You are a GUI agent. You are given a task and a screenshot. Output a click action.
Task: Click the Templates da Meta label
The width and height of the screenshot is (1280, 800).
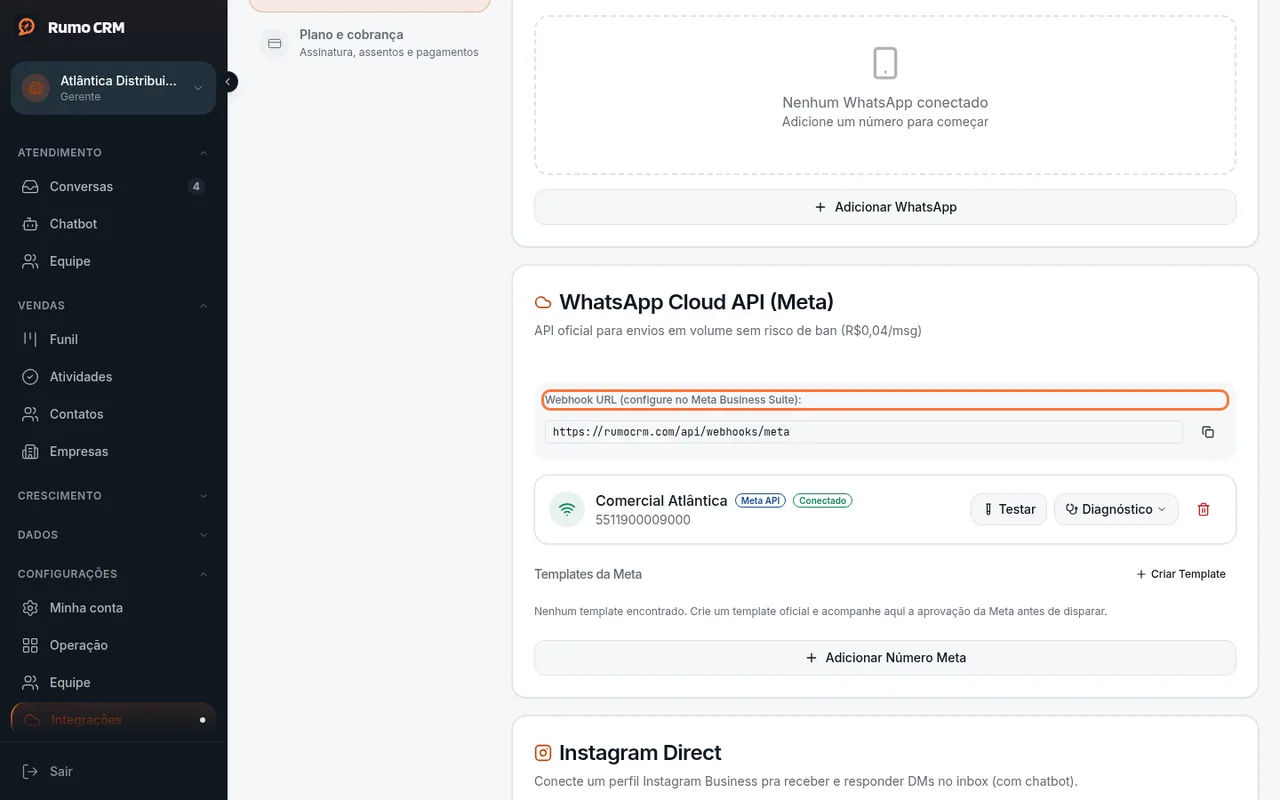(x=588, y=574)
